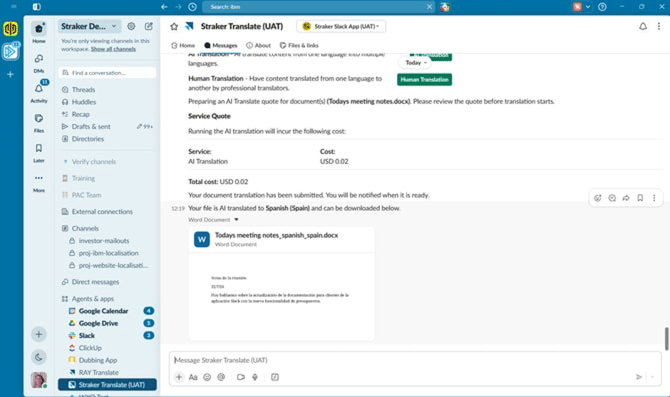Image resolution: width=670 pixels, height=397 pixels.
Task: Go back with the history back arrow
Action: click(164, 7)
